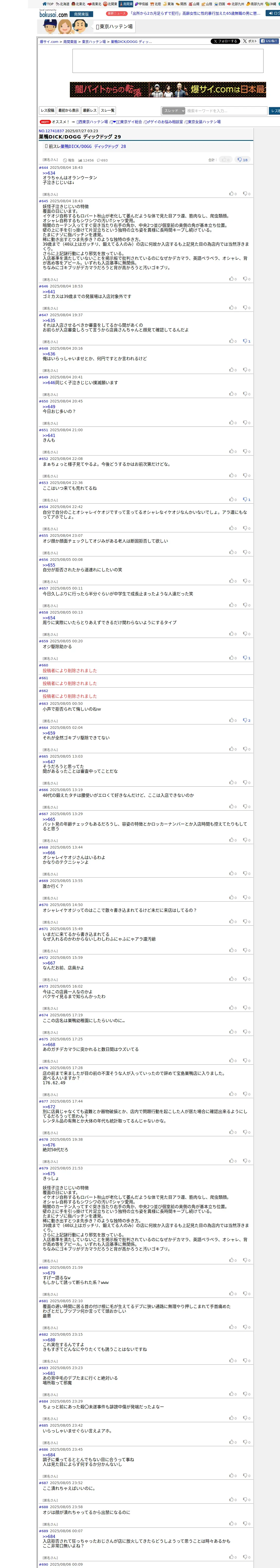Thumbs-down post #653
Screen dimensions: 280x1568
click(x=247, y=500)
